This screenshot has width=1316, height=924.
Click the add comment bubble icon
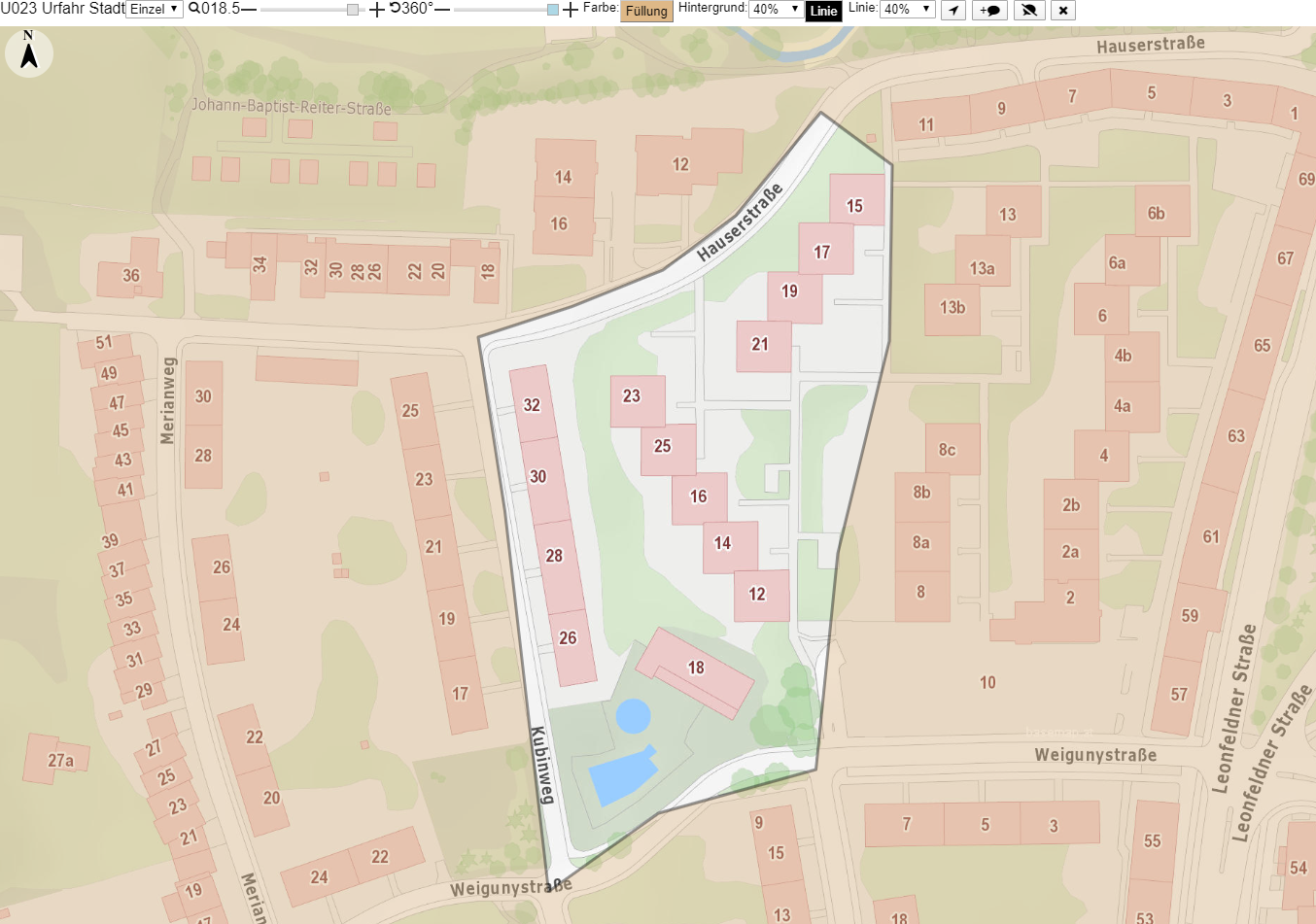pos(990,10)
